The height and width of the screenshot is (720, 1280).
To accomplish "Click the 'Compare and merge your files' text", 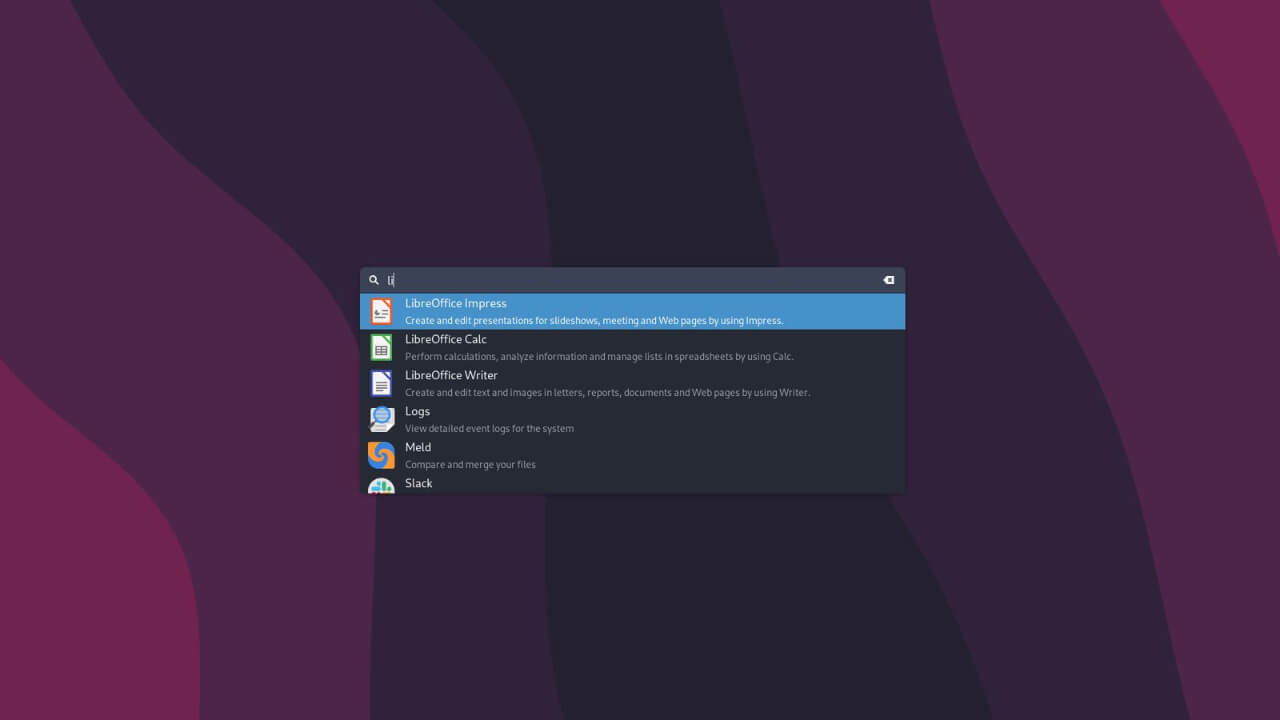I will coord(470,464).
